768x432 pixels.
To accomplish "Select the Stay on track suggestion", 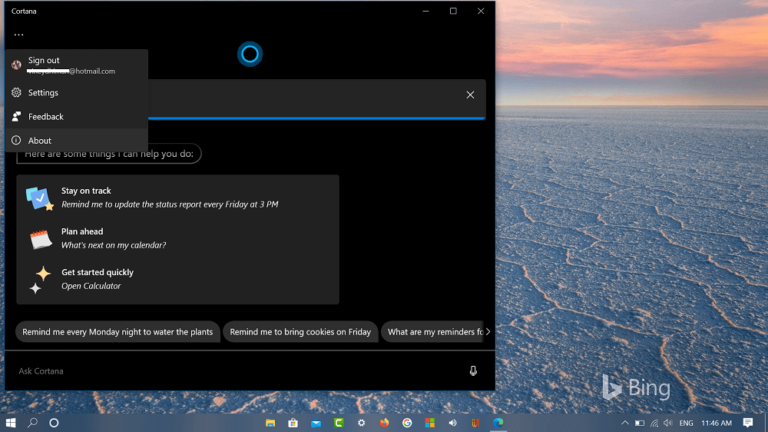I will point(177,197).
